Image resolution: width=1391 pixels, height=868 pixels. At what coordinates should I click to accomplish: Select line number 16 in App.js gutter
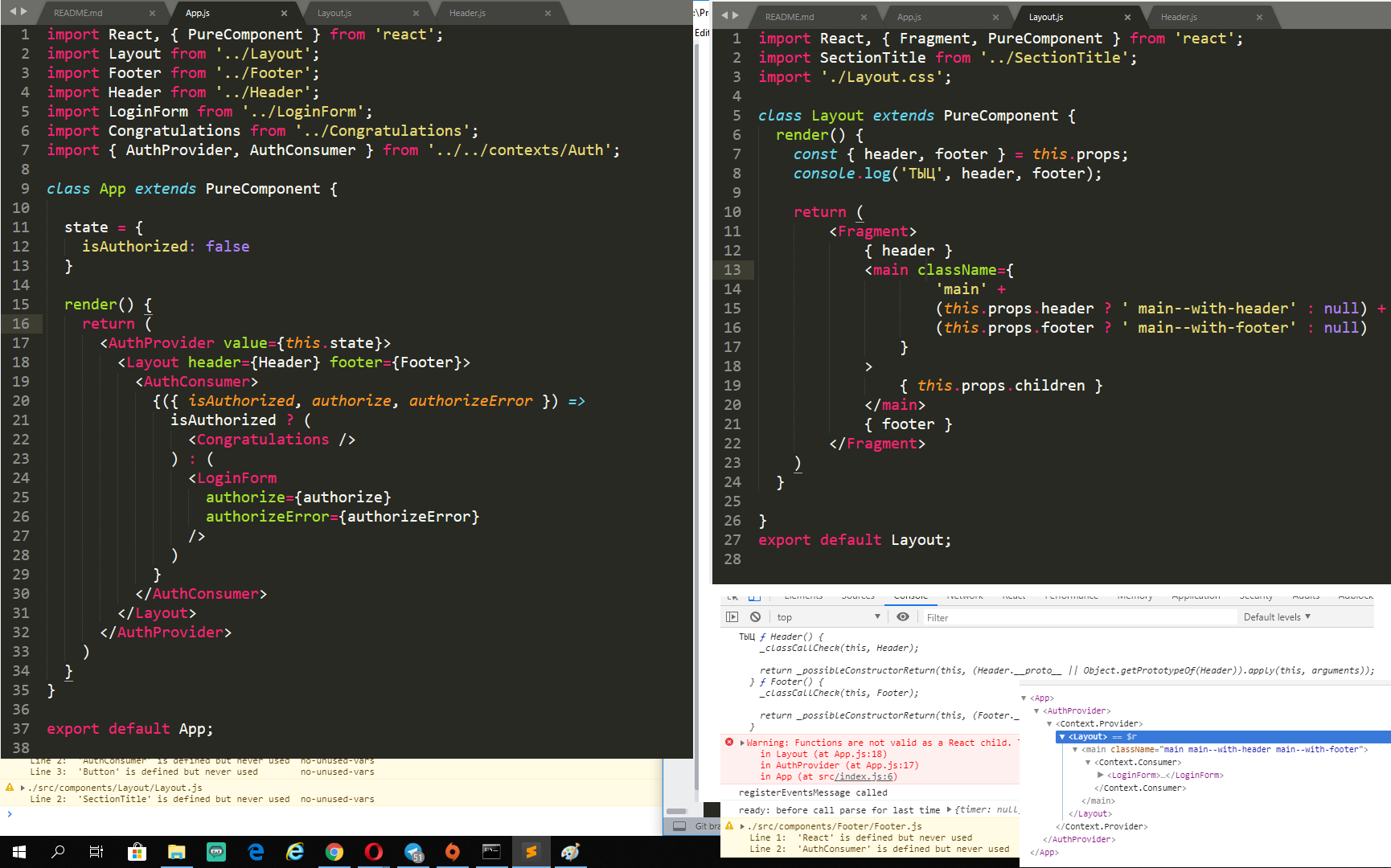coord(21,324)
